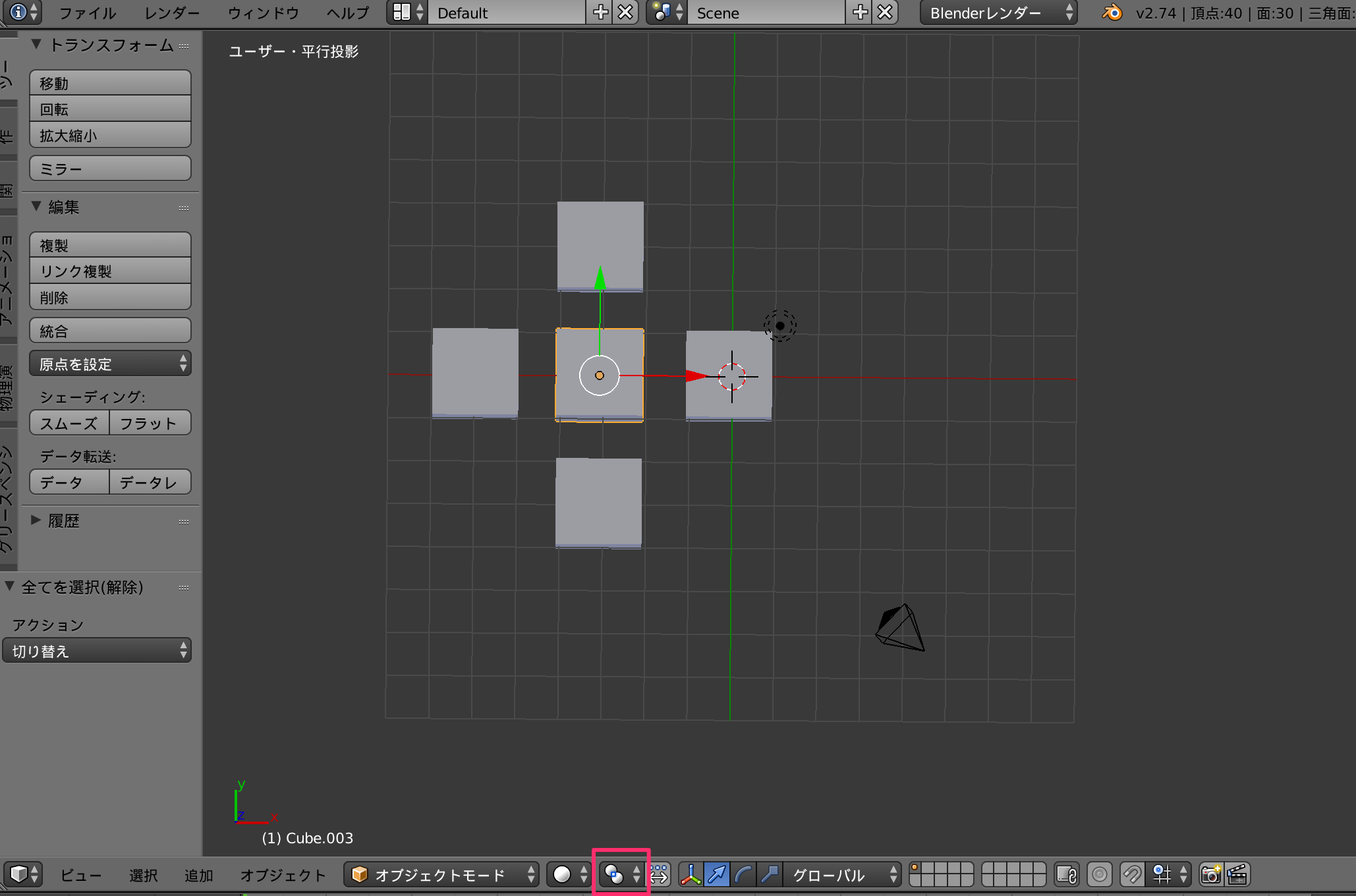Click the Scene name field
Screen dimensions: 1356x896
pyautogui.click(x=766, y=13)
